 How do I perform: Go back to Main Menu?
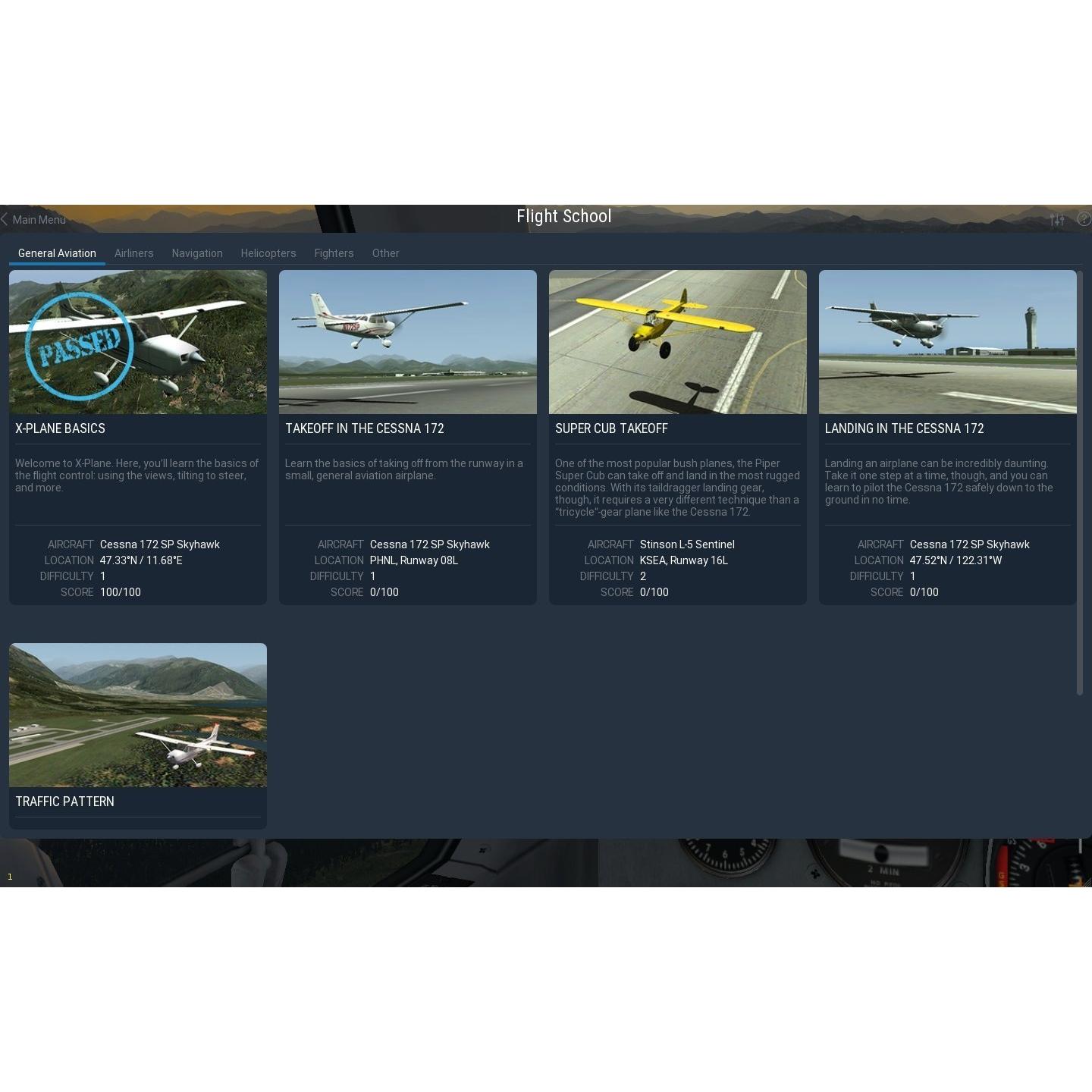[33, 220]
